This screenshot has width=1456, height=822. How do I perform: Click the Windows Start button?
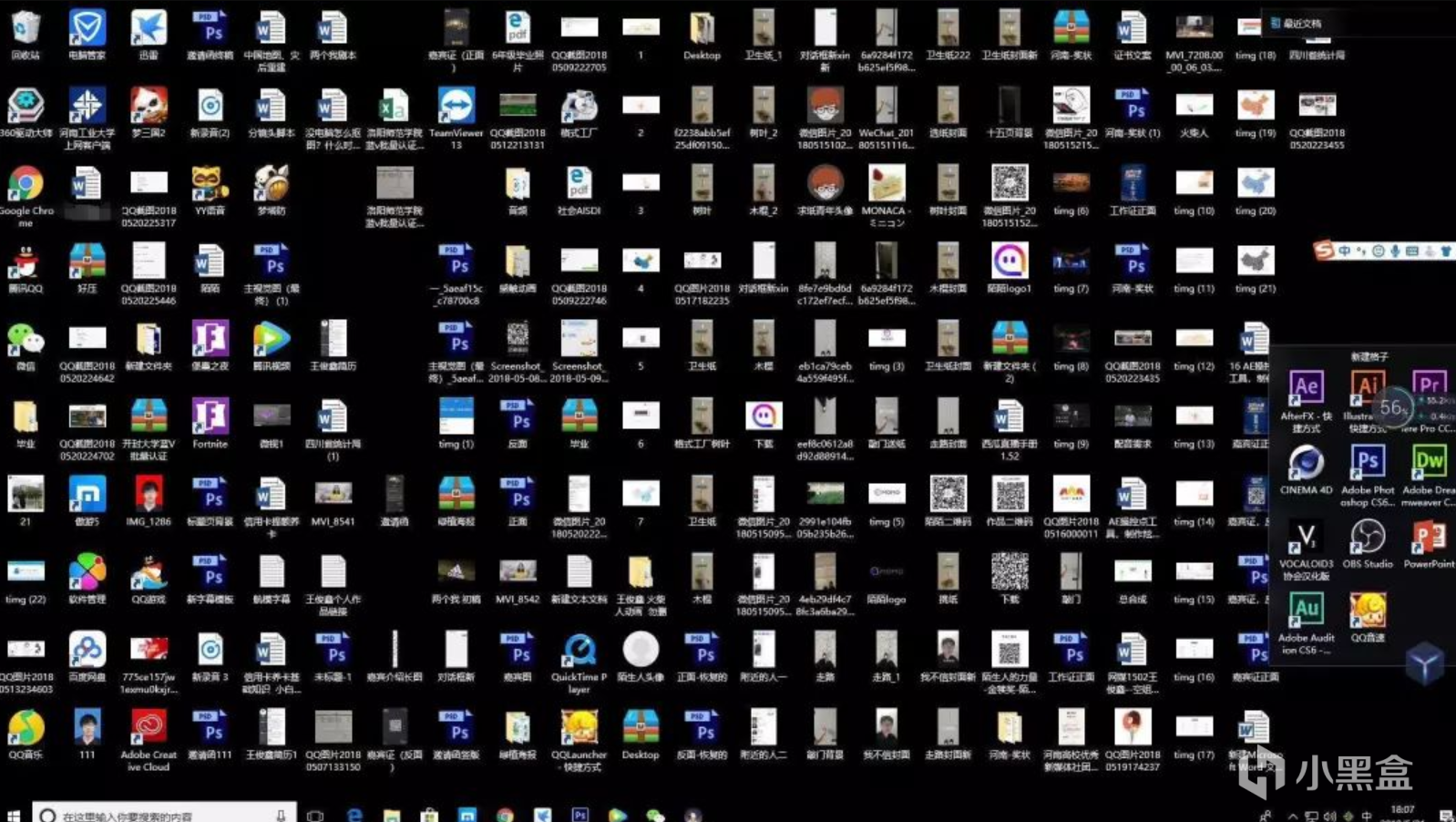(13, 815)
